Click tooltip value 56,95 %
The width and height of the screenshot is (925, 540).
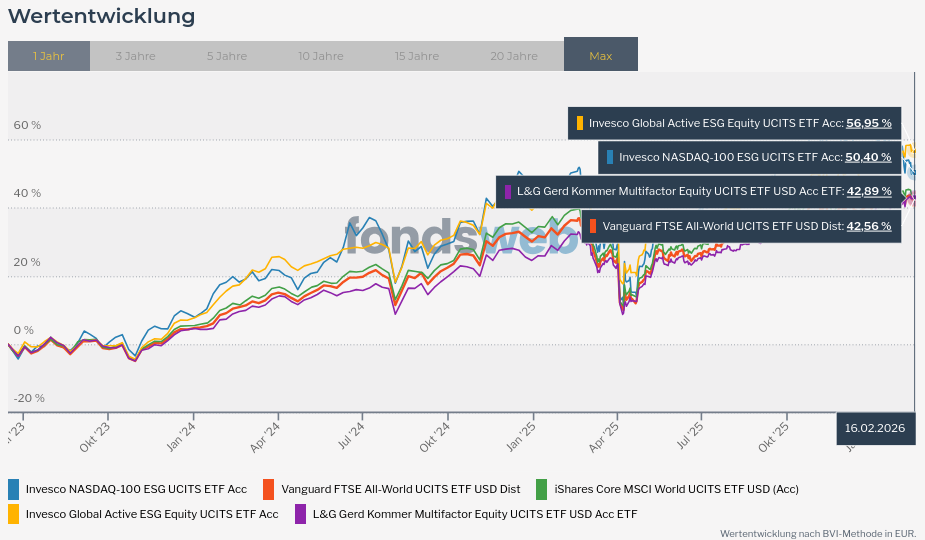869,123
